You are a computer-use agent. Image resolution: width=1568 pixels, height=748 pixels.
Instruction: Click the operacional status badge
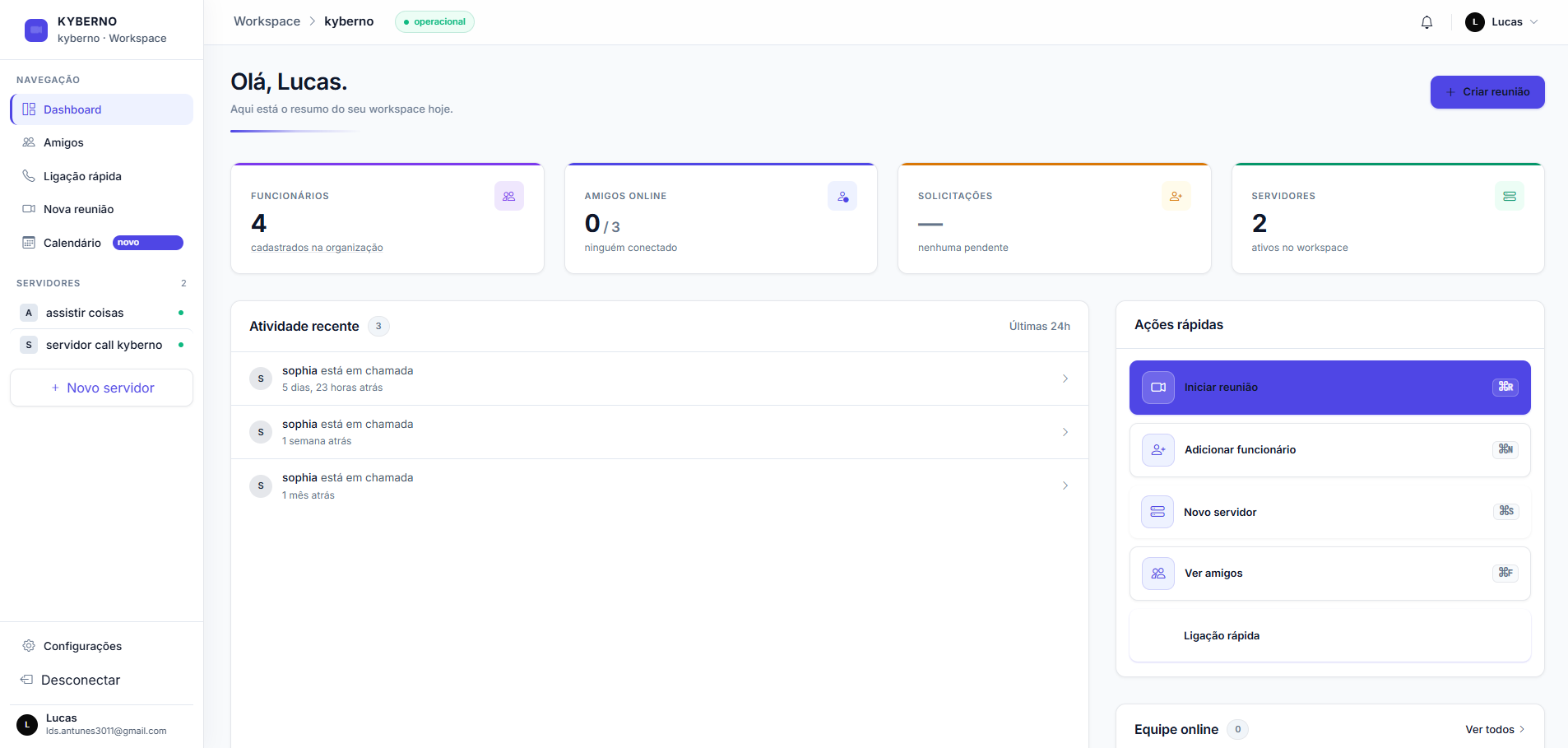434,22
